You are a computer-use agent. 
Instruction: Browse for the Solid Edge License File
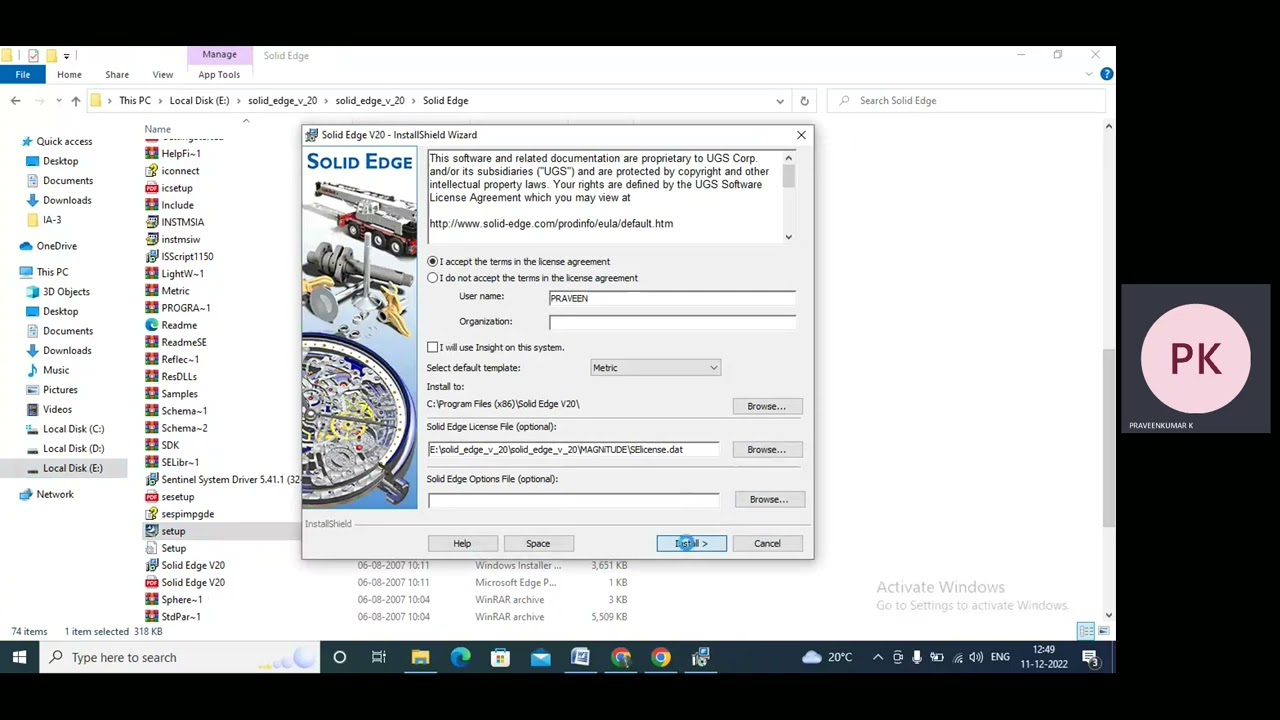[x=767, y=449]
